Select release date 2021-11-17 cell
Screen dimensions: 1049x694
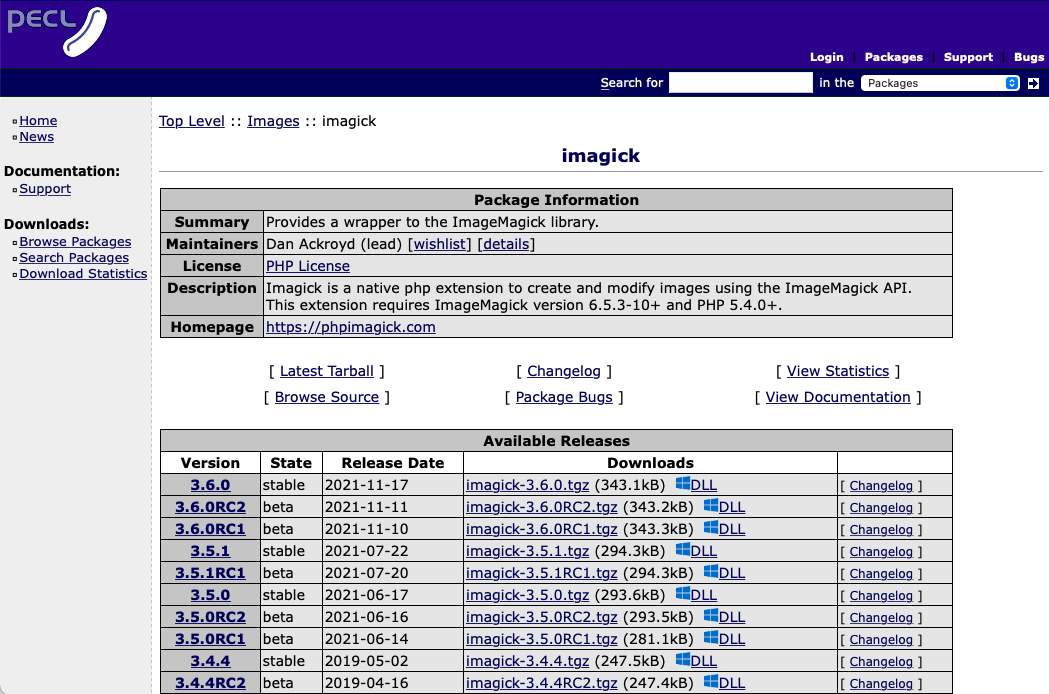tap(393, 485)
